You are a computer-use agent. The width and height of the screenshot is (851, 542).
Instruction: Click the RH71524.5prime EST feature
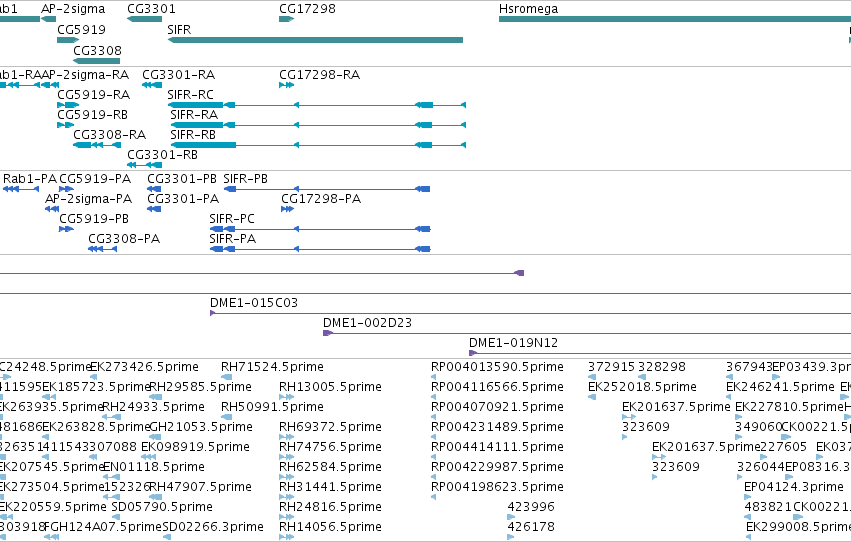point(227,377)
